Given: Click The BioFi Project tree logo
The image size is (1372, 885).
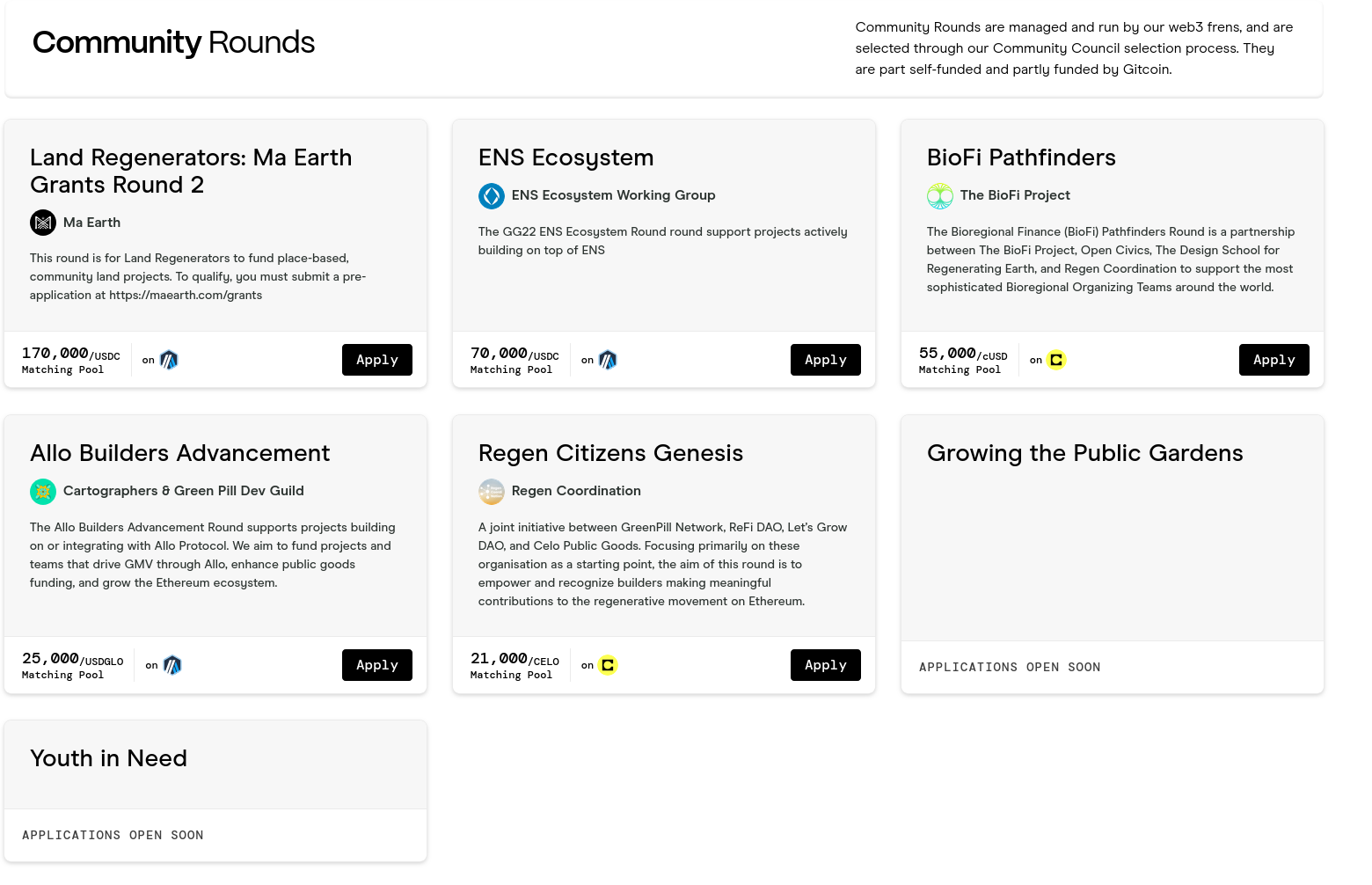Looking at the screenshot, I should (940, 195).
